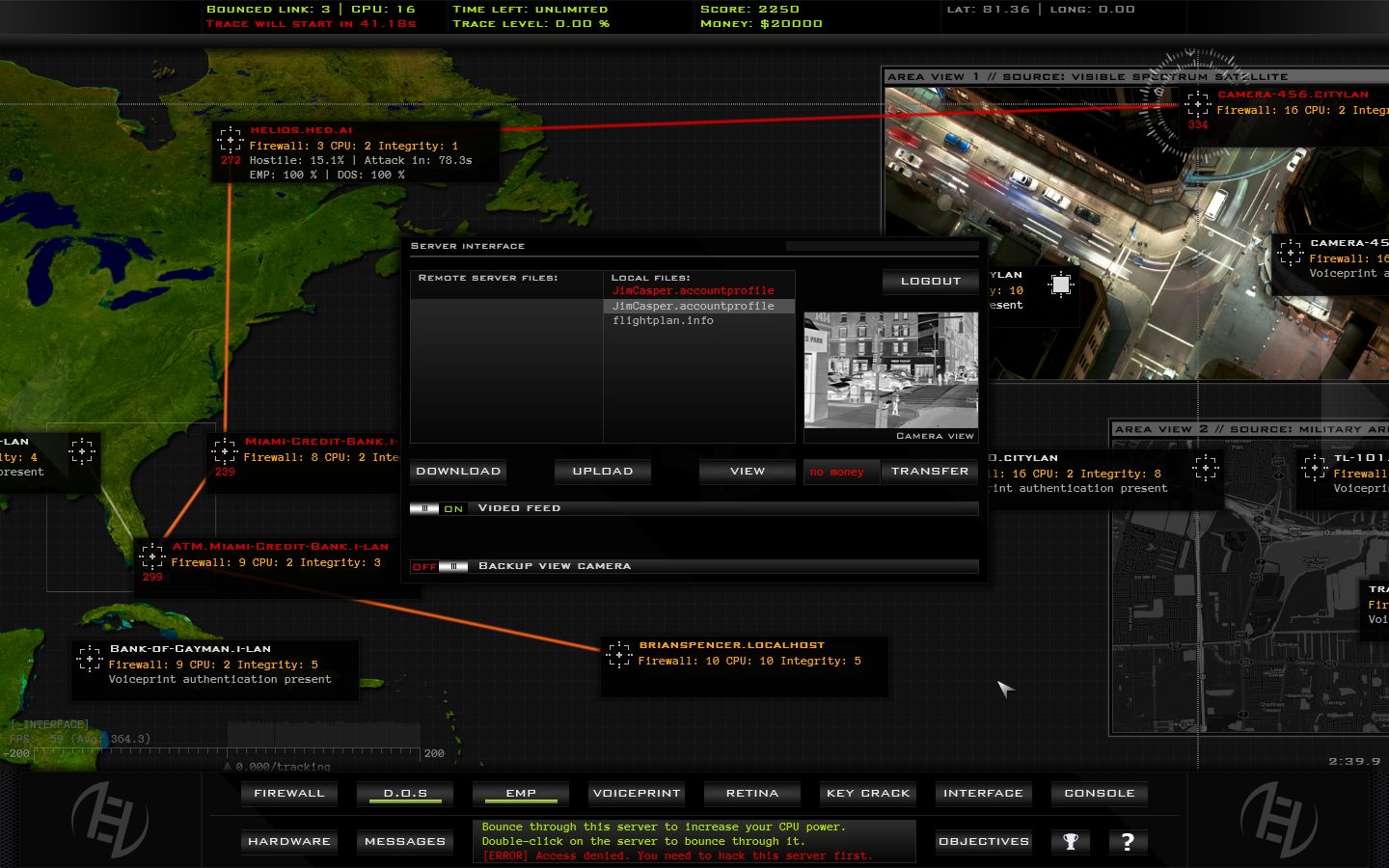Open achievements via the trophy icon

coord(1071,841)
